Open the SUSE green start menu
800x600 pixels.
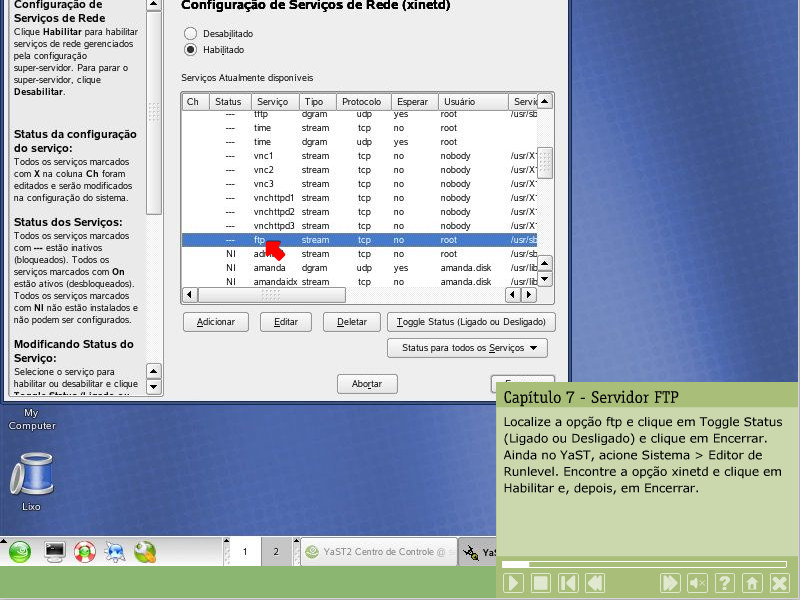coord(21,551)
